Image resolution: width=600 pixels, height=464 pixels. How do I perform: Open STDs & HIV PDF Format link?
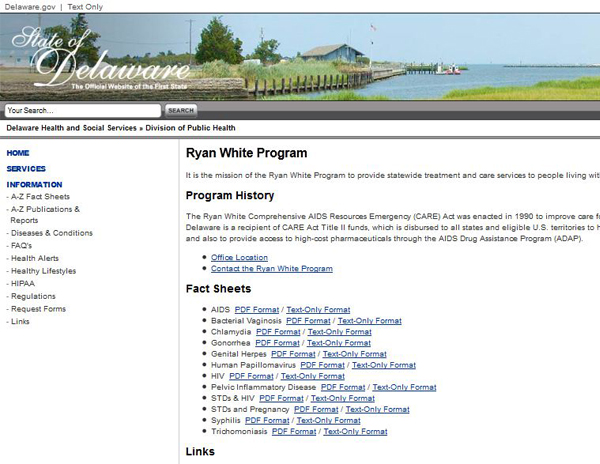click(x=281, y=398)
